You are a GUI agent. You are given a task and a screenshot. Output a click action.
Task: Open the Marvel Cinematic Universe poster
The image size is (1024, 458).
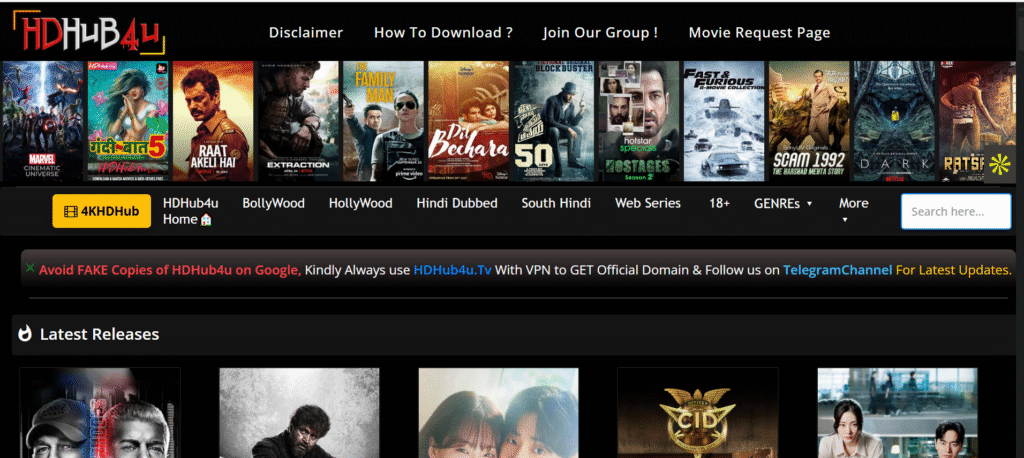coord(42,121)
